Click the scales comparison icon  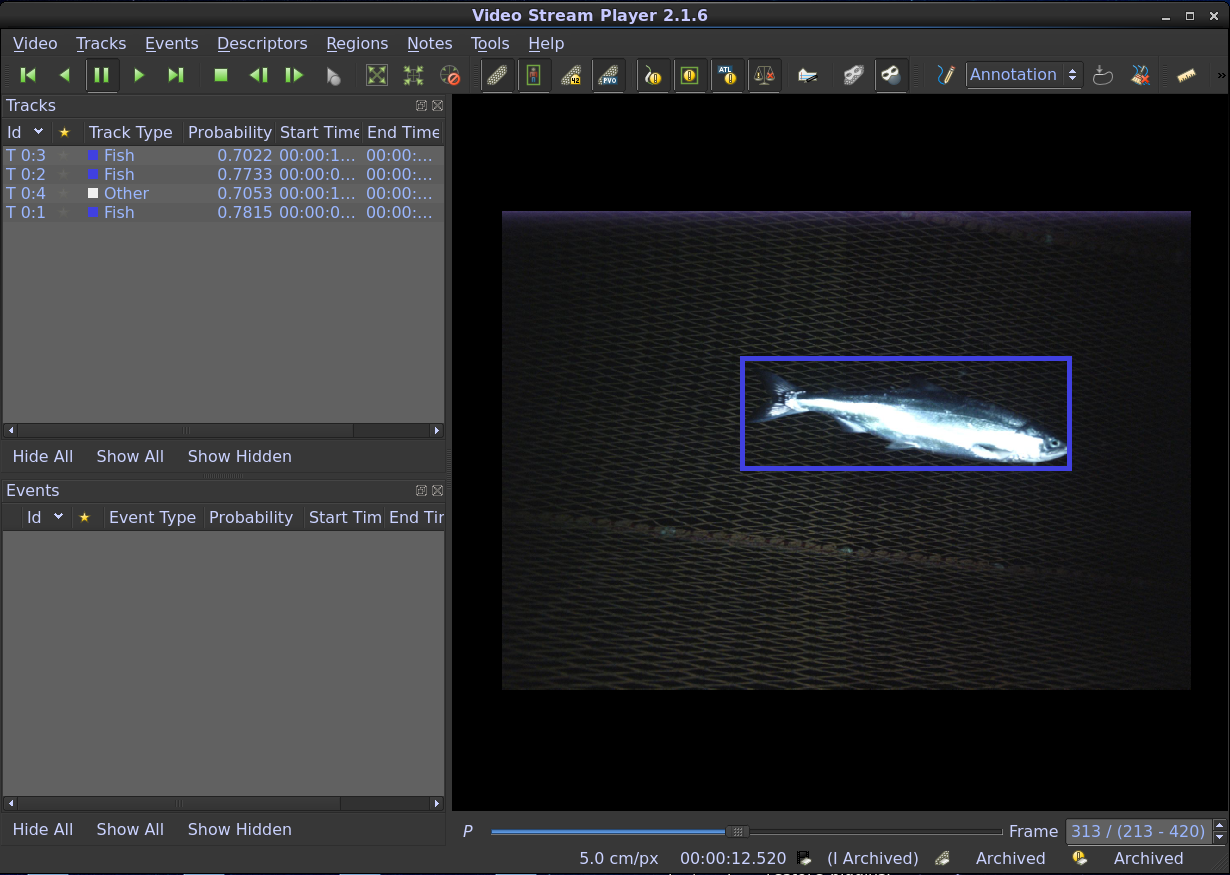click(x=765, y=75)
